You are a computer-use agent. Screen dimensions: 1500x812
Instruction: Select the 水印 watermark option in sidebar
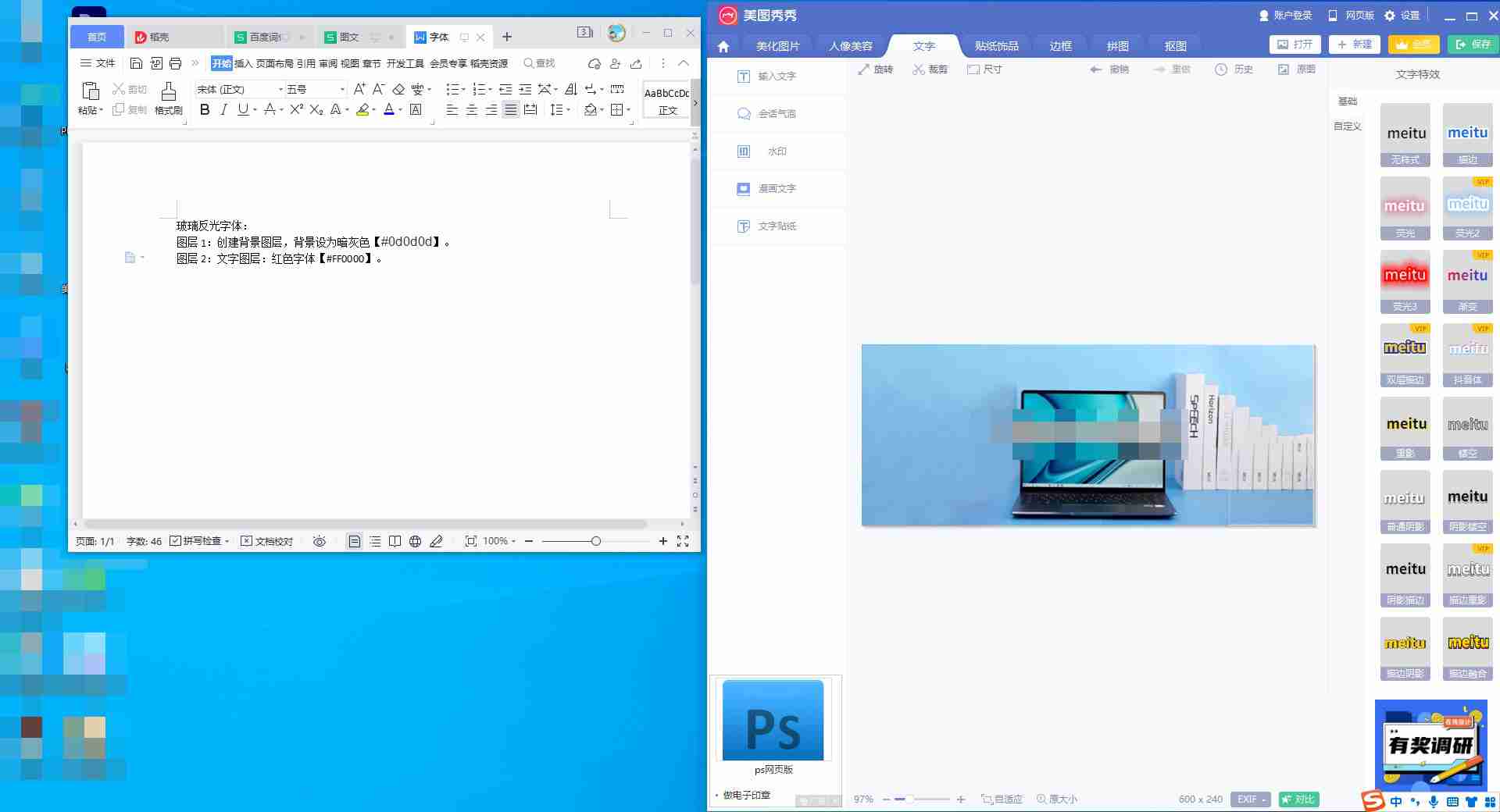click(777, 151)
